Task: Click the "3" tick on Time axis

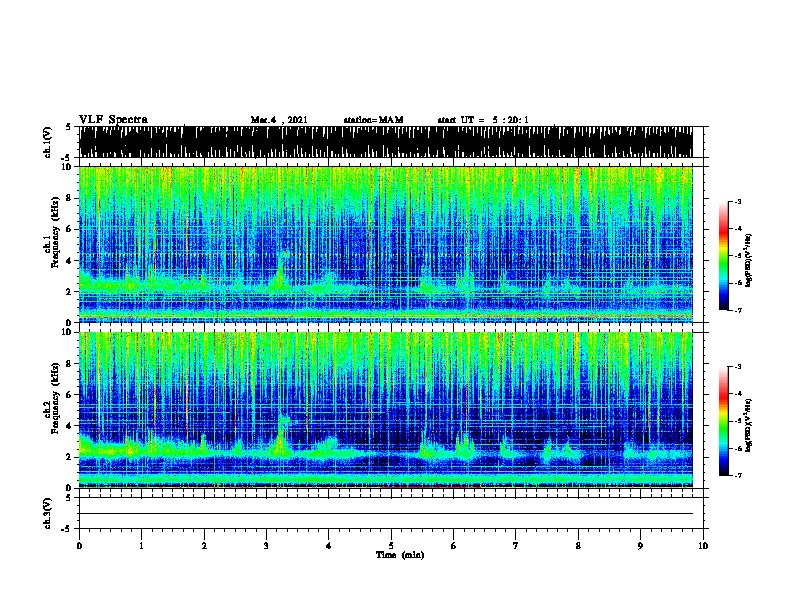Action: [x=266, y=546]
